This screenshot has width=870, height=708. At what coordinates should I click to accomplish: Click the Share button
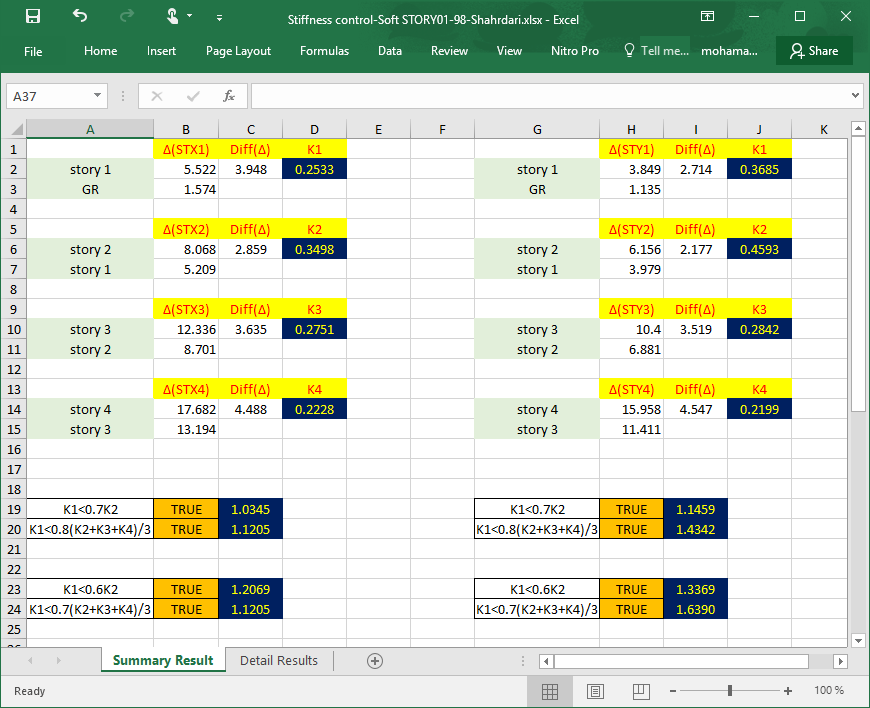tap(813, 51)
